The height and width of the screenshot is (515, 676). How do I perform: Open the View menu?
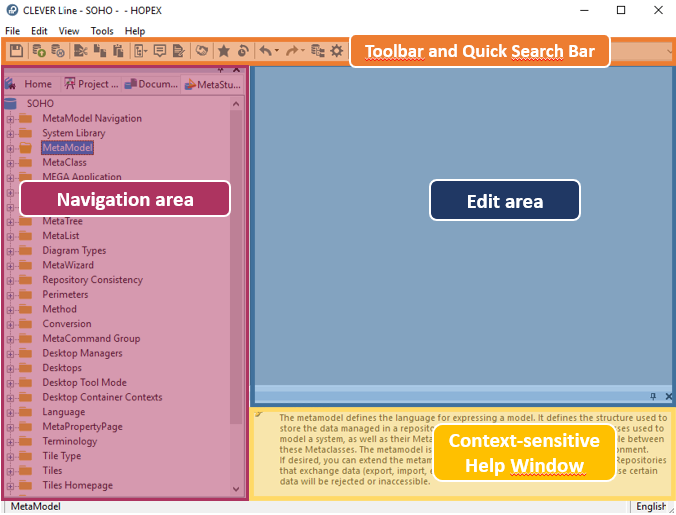[x=69, y=31]
